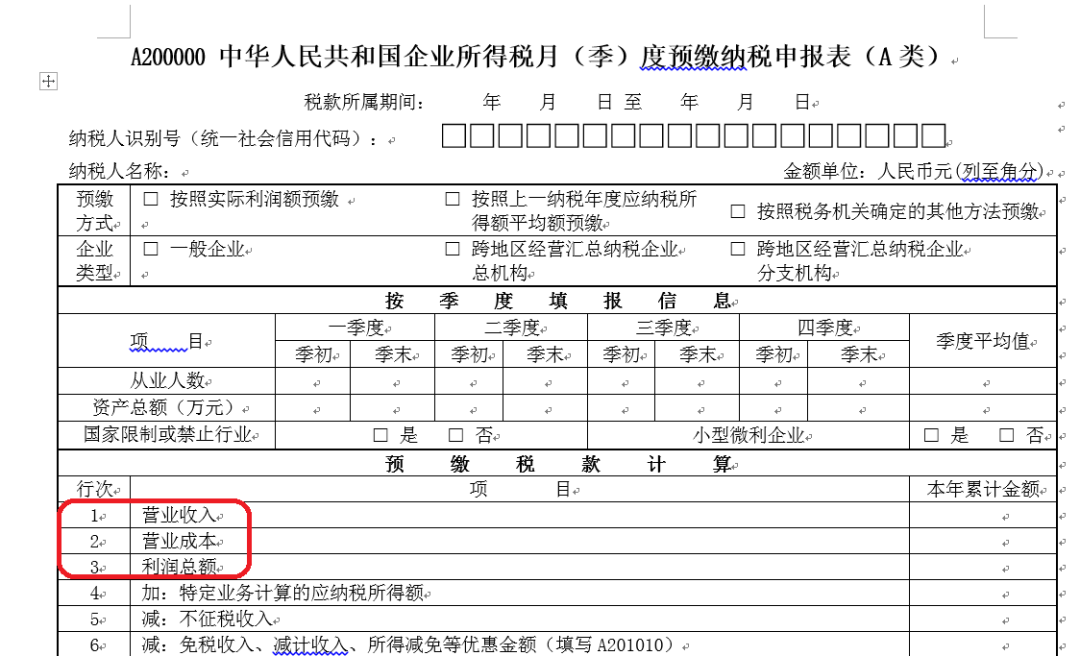Click the 四季度 column header
This screenshot has height=656, width=1080.
(x=825, y=328)
